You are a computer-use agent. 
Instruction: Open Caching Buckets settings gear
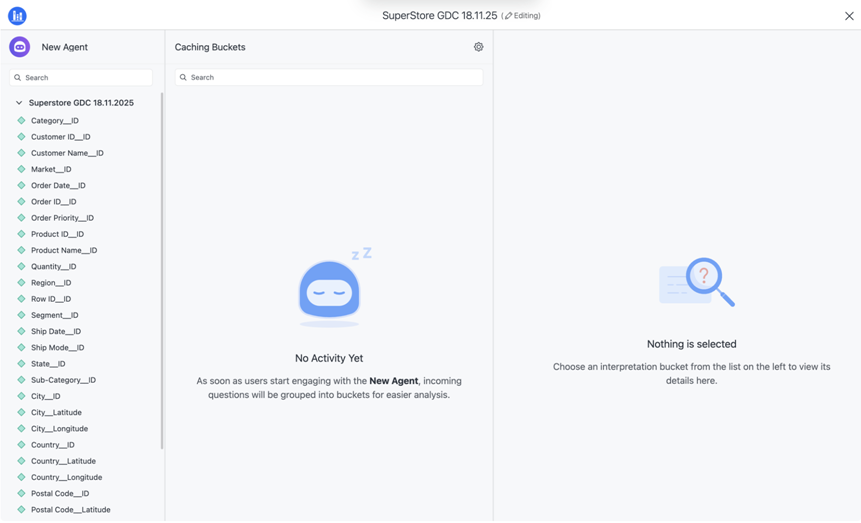tap(478, 47)
